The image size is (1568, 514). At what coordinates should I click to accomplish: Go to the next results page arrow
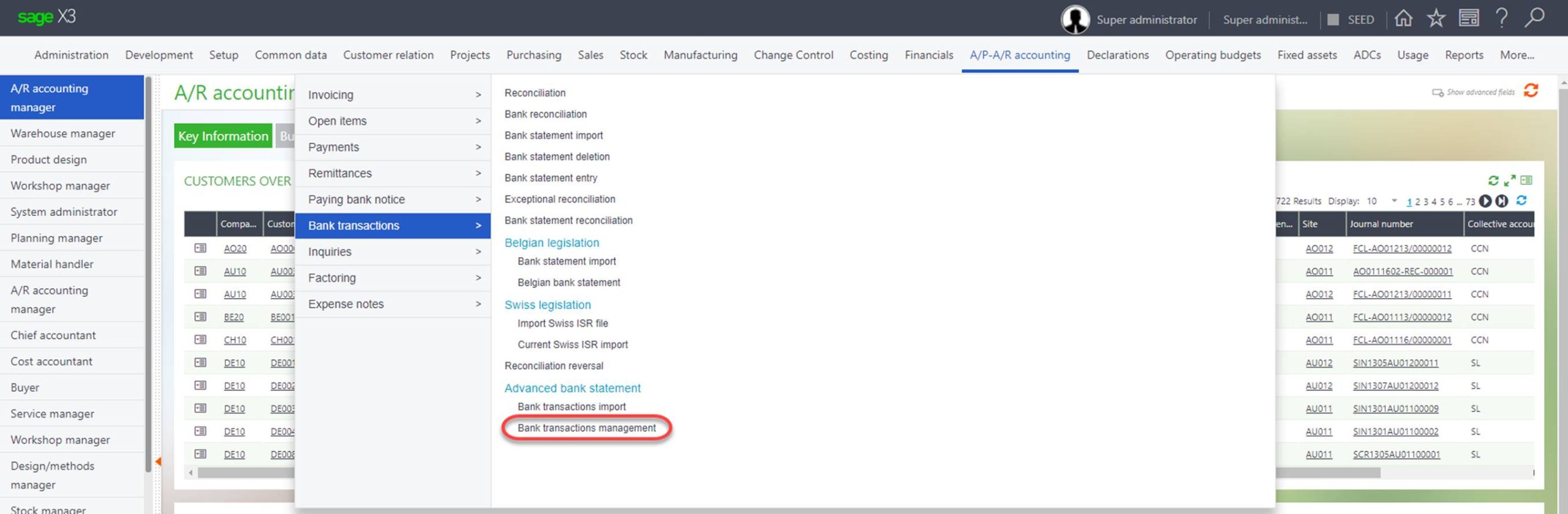[x=1485, y=201]
